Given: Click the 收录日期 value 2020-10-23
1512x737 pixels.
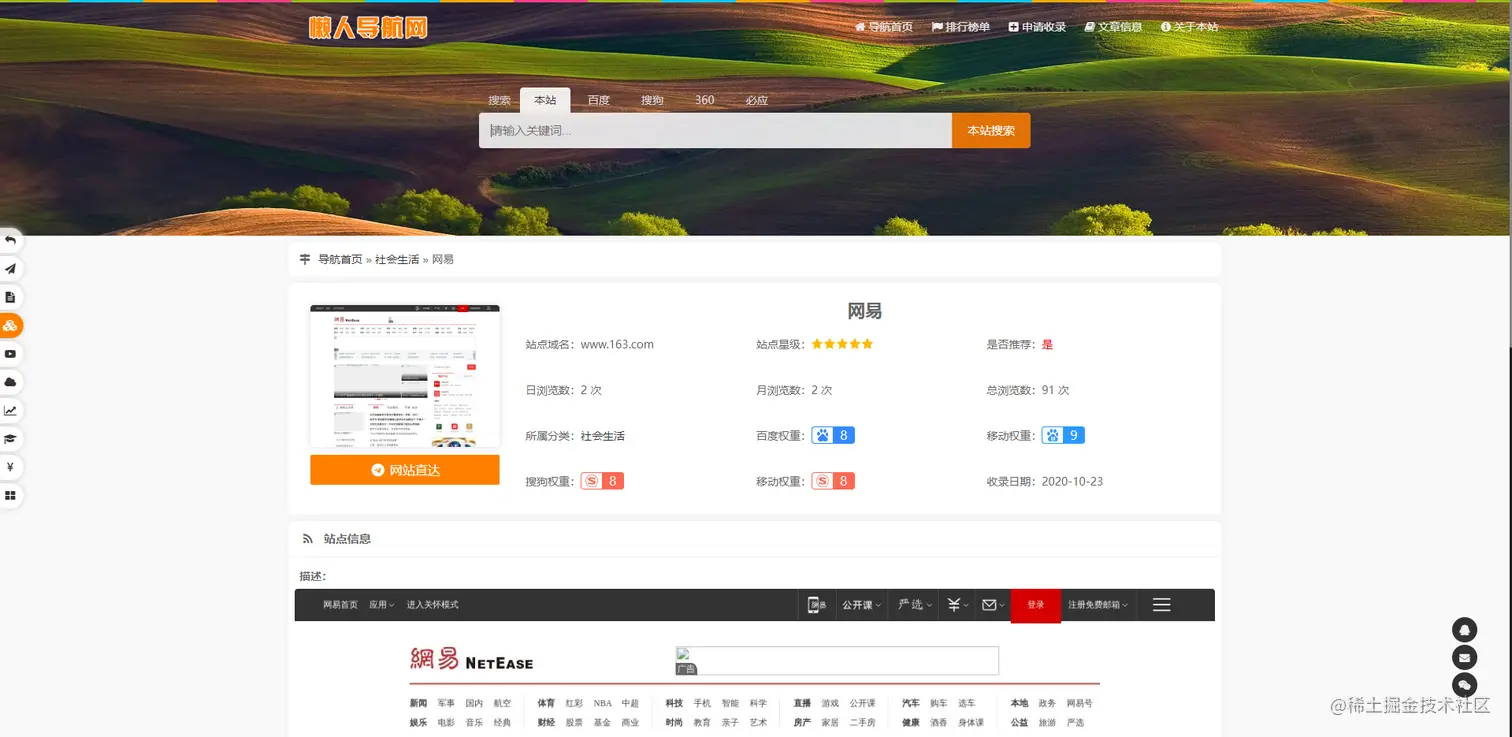Looking at the screenshot, I should click(x=1072, y=482).
